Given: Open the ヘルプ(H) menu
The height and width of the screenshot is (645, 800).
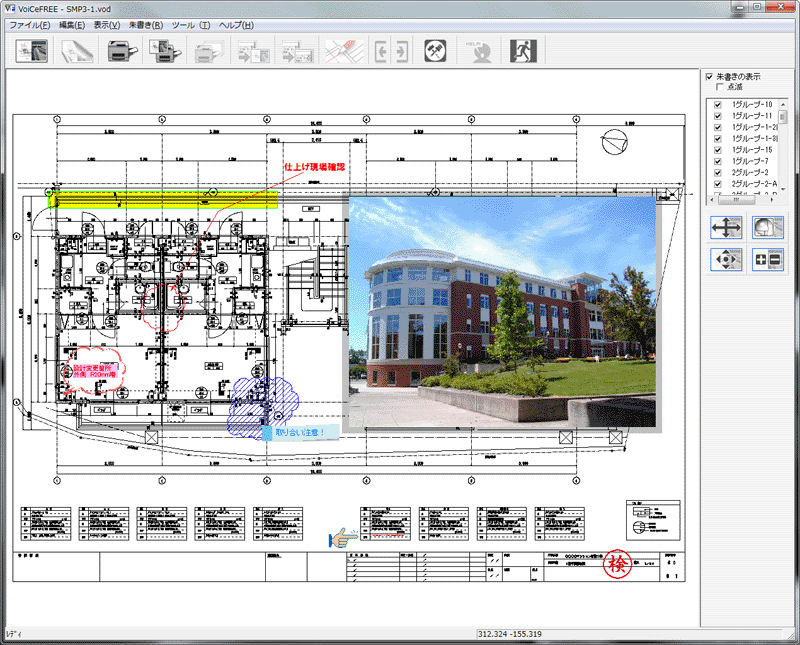Looking at the screenshot, I should tap(236, 24).
